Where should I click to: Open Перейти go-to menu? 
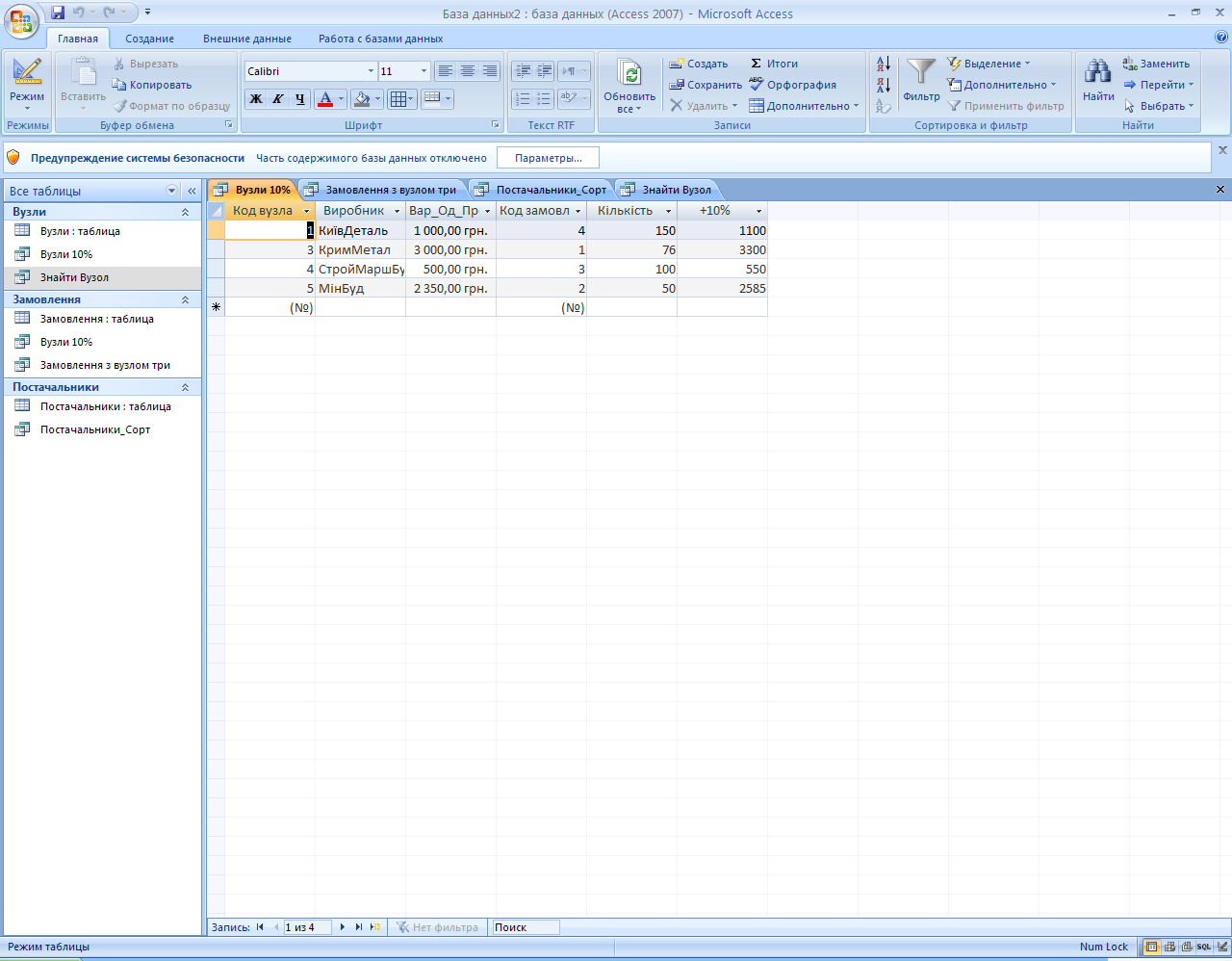(x=1159, y=85)
